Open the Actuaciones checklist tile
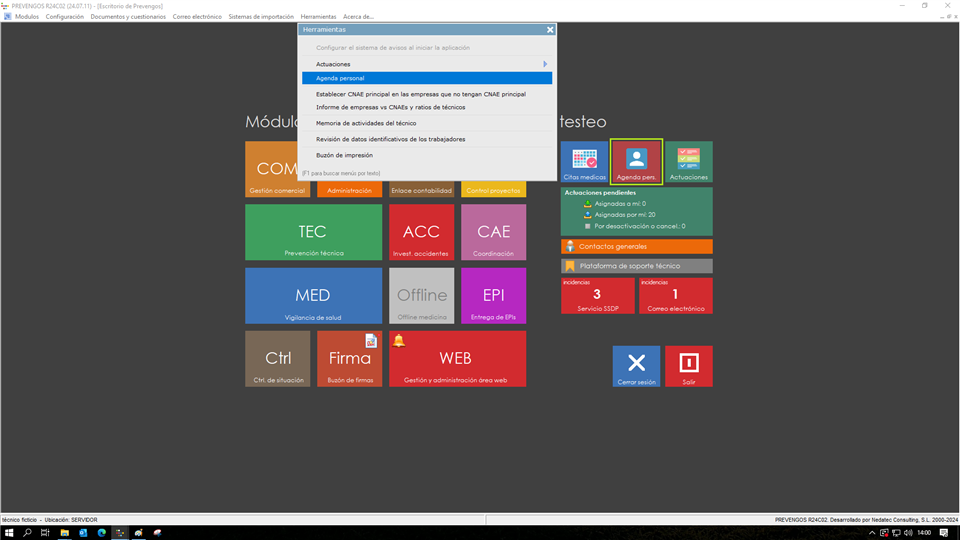 [688, 162]
